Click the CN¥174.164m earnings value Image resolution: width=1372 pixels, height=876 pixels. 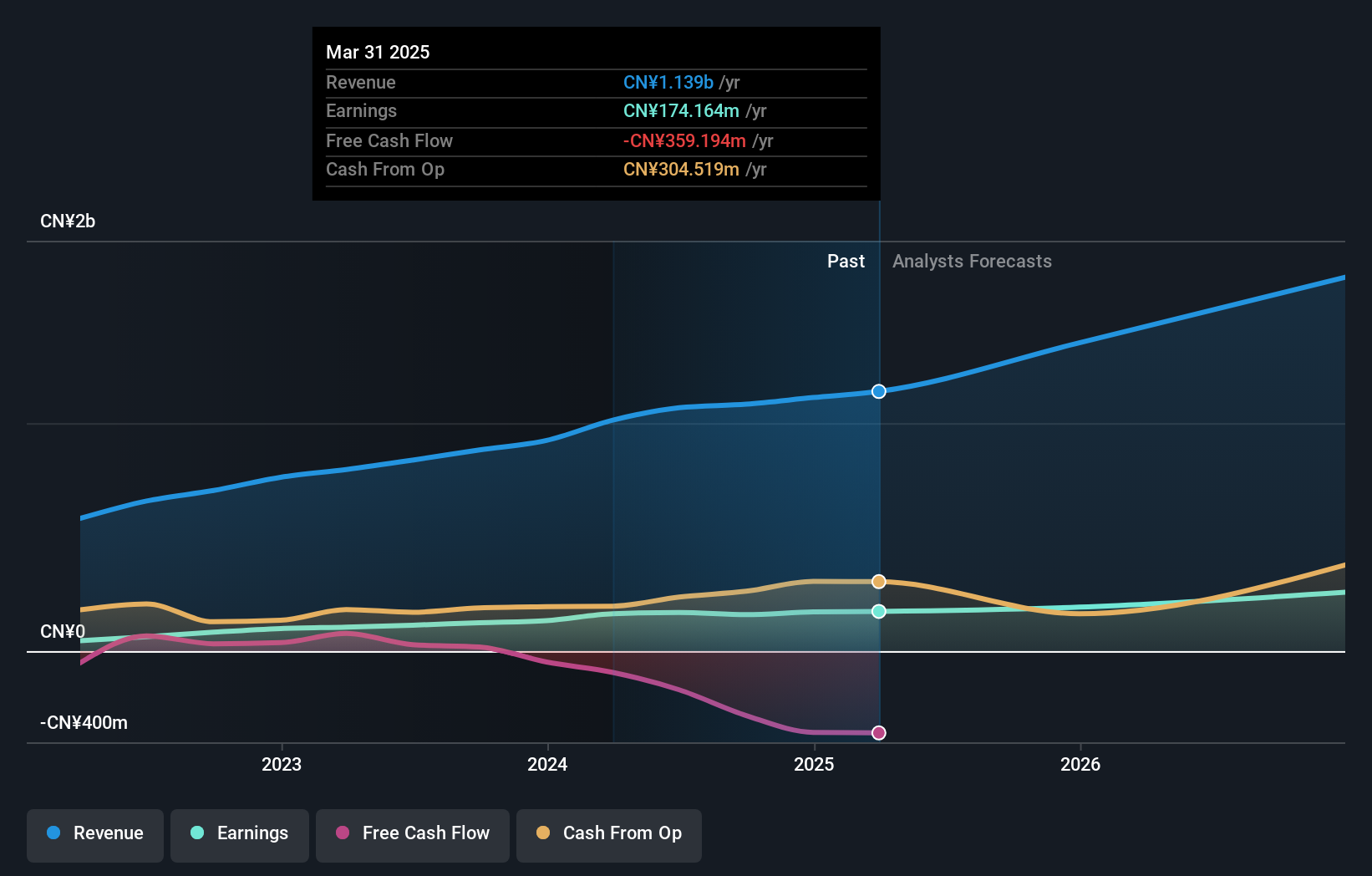681,111
